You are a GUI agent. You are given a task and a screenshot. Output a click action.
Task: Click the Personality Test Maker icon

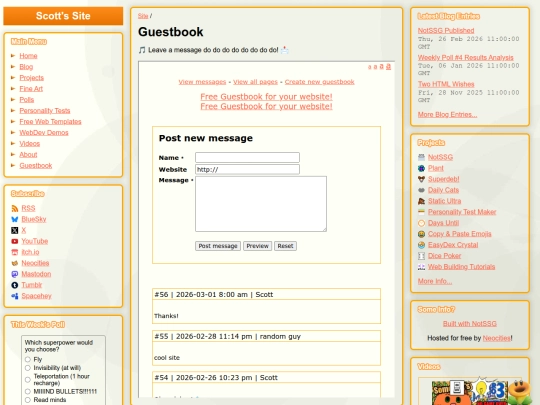(421, 212)
